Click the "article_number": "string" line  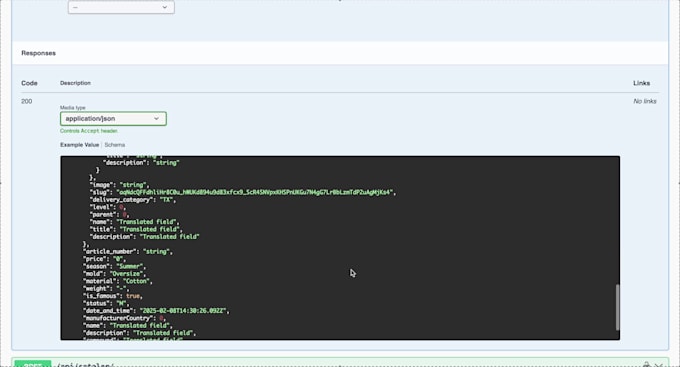coord(128,252)
